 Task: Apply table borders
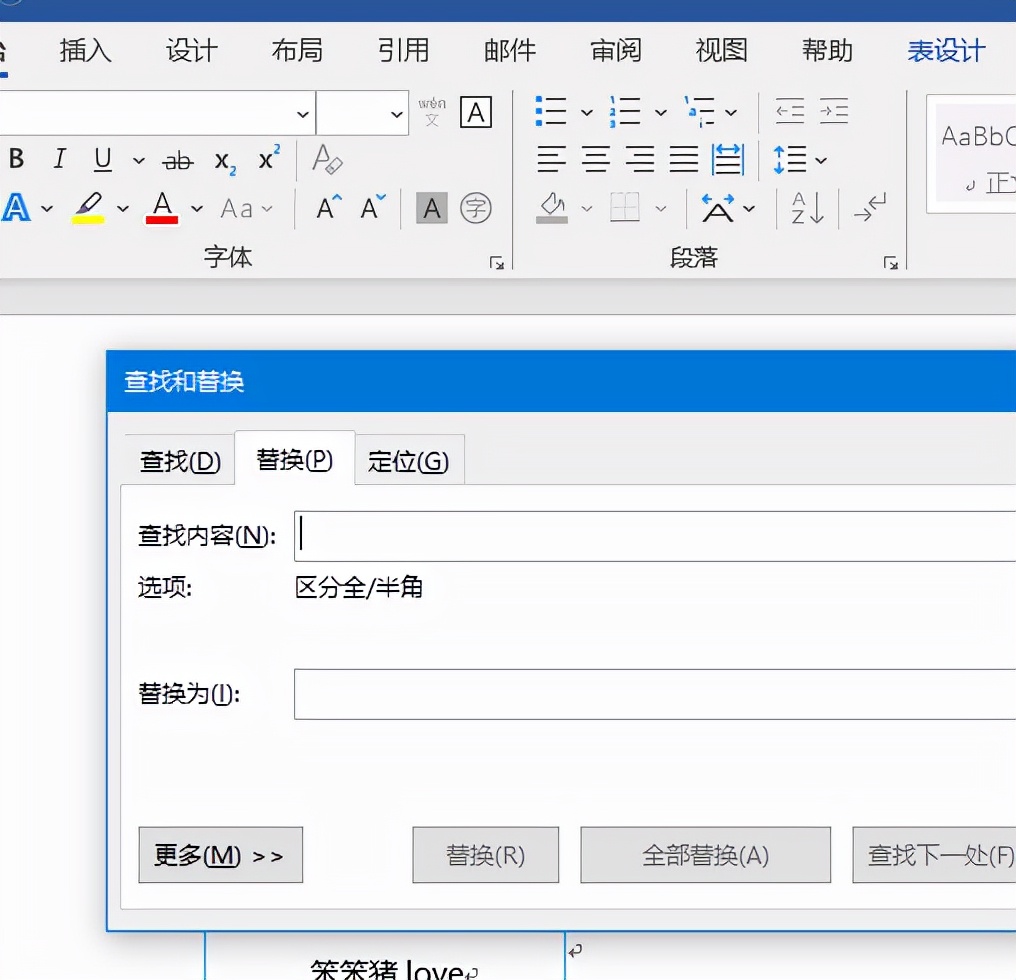click(x=625, y=208)
